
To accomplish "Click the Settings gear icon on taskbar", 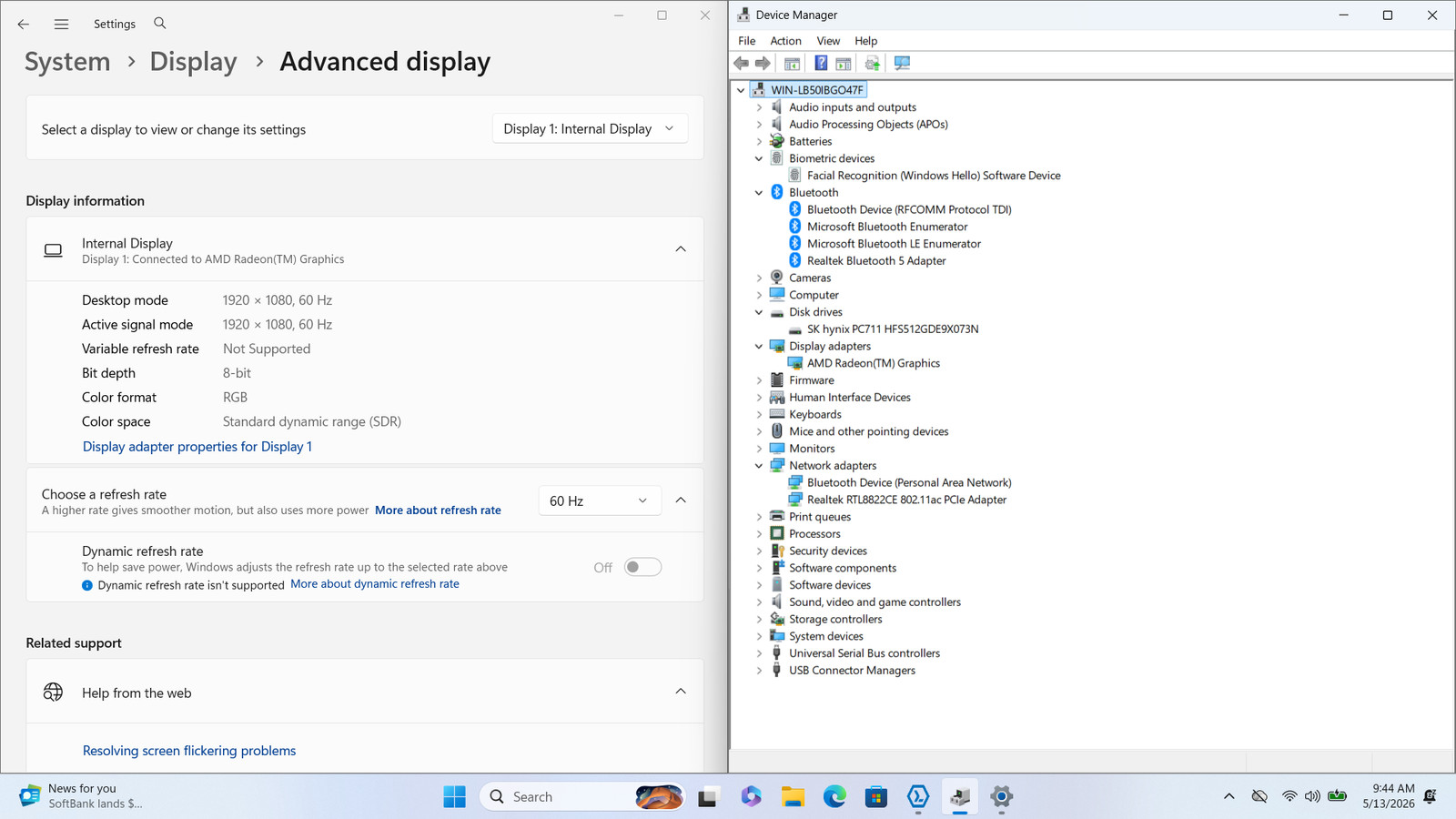I will (x=1002, y=797).
